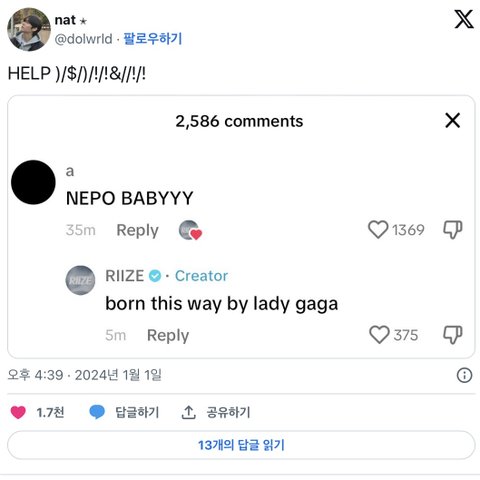Click the 답글하기 reply bubble icon

[x=97, y=412]
